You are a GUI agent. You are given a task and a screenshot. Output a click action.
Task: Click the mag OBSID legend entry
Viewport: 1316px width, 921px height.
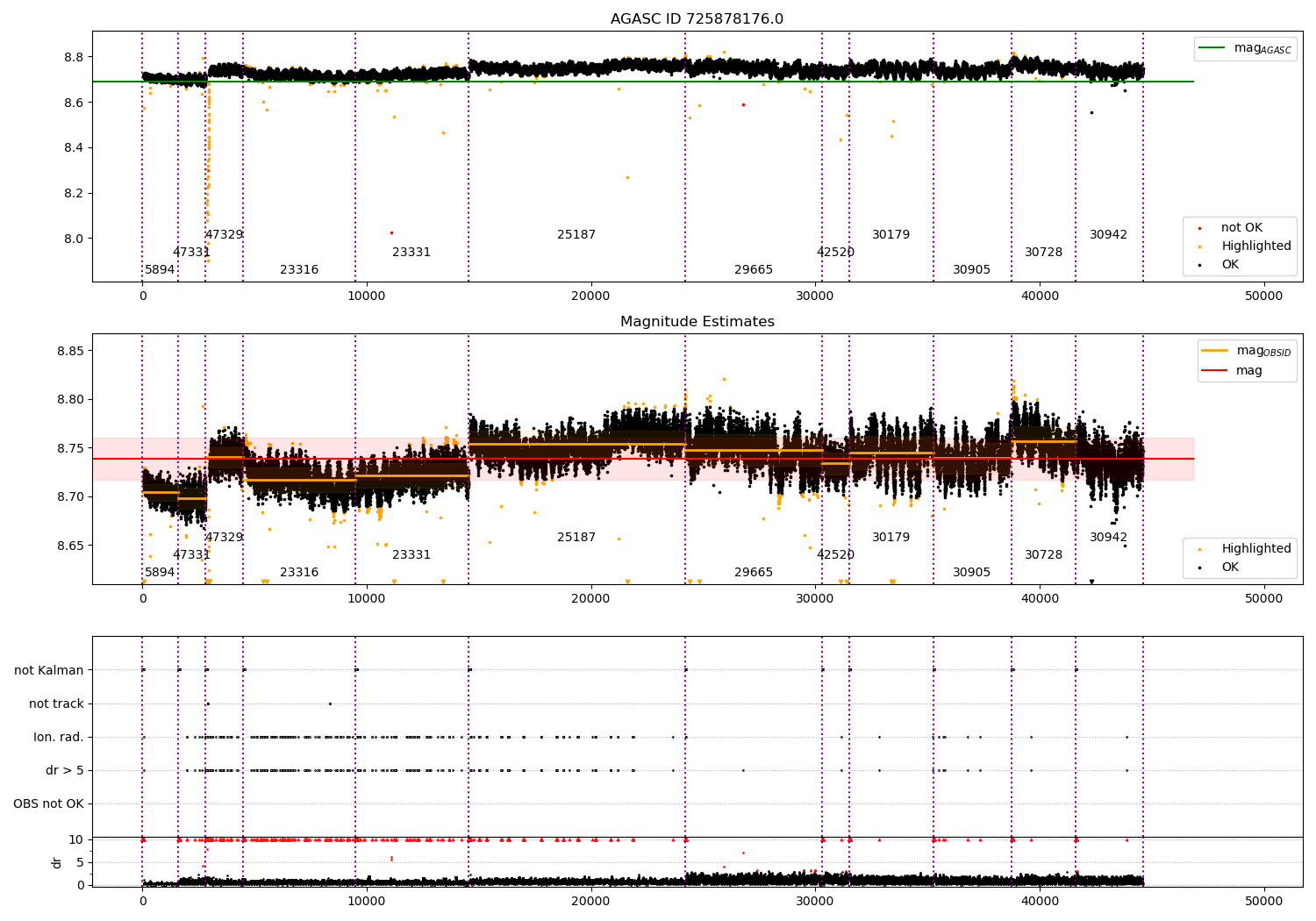click(1245, 351)
